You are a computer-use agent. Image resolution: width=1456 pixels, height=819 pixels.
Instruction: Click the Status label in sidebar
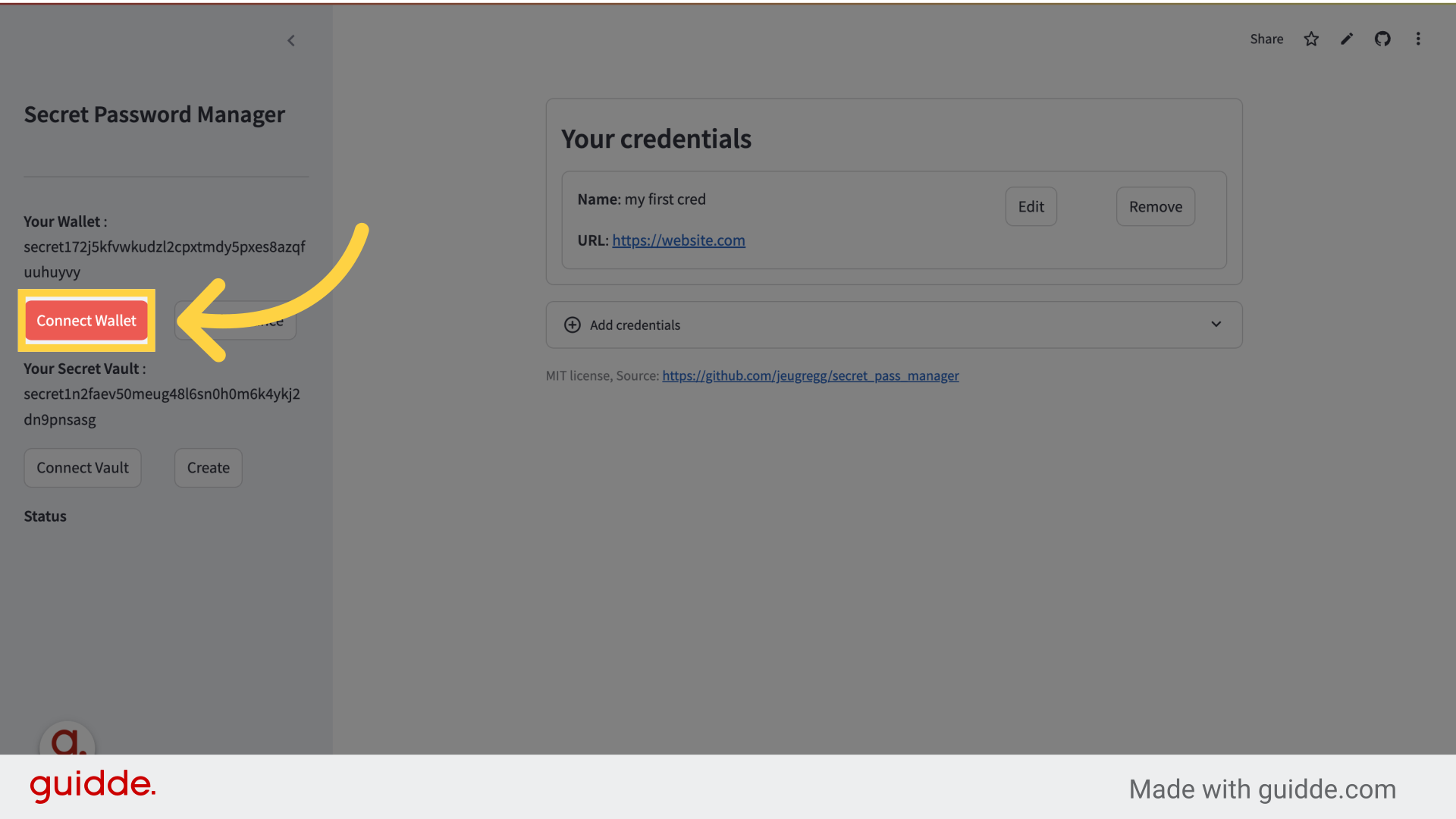(x=45, y=516)
